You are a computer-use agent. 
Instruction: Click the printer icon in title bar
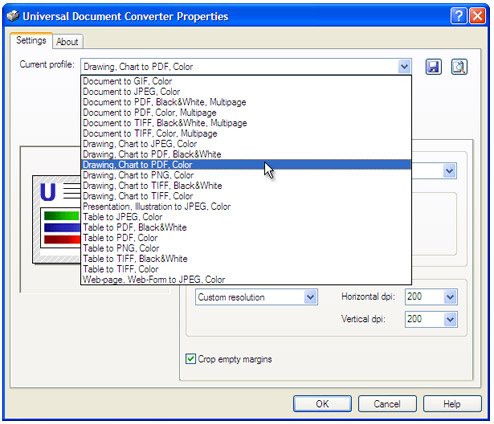pyautogui.click(x=13, y=16)
